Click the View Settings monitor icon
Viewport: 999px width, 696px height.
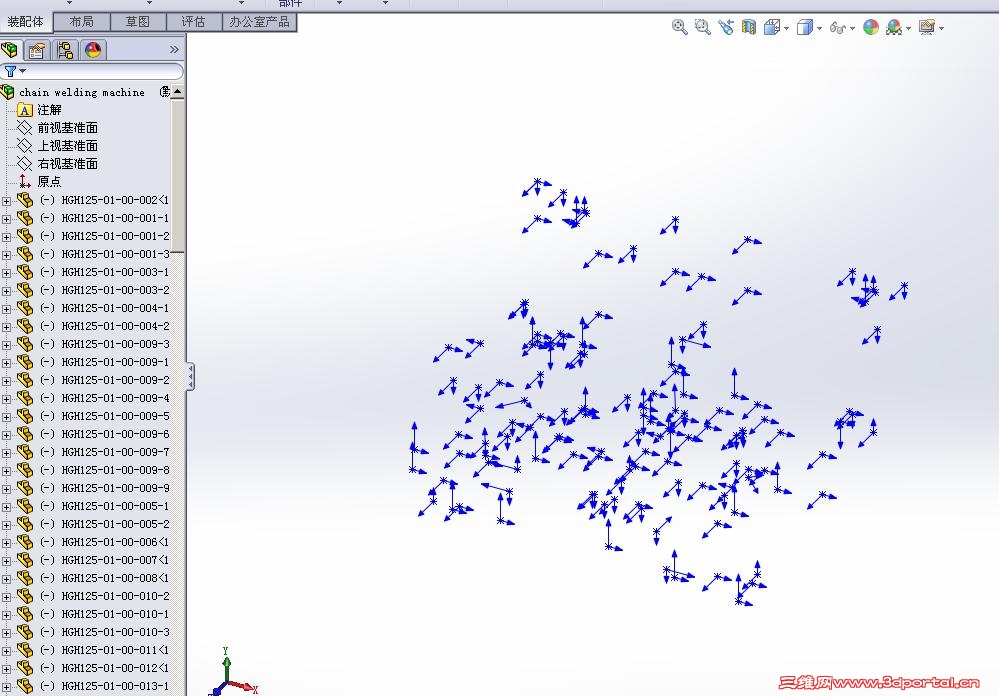pyautogui.click(x=926, y=27)
